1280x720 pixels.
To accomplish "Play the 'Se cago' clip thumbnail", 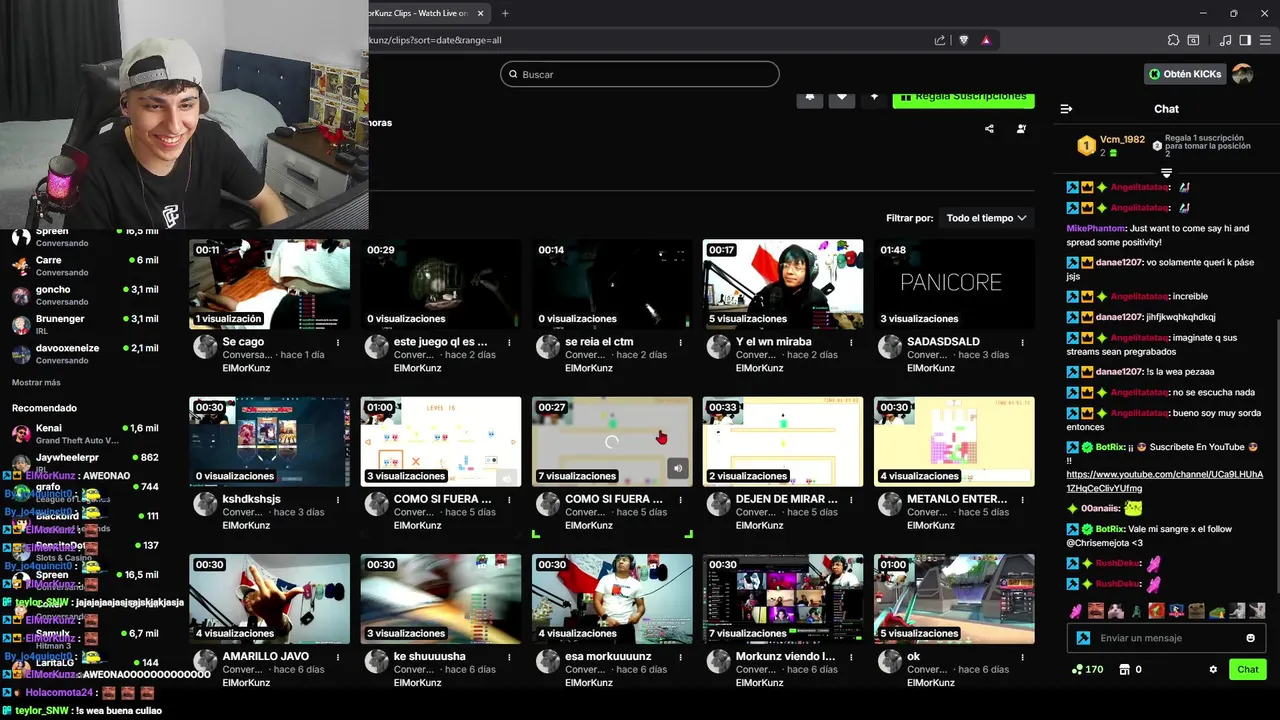I will (270, 284).
